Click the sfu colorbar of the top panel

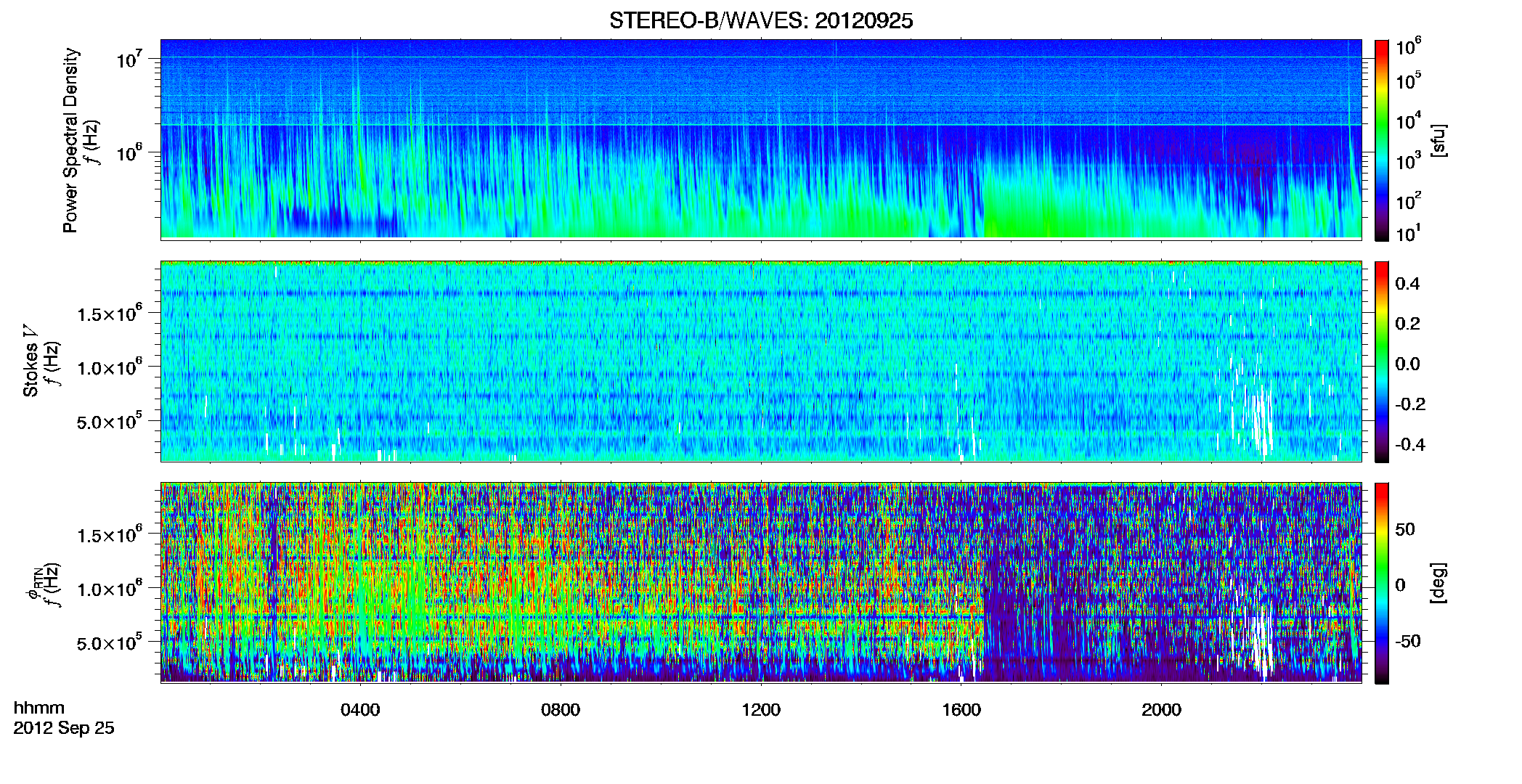click(x=1381, y=140)
